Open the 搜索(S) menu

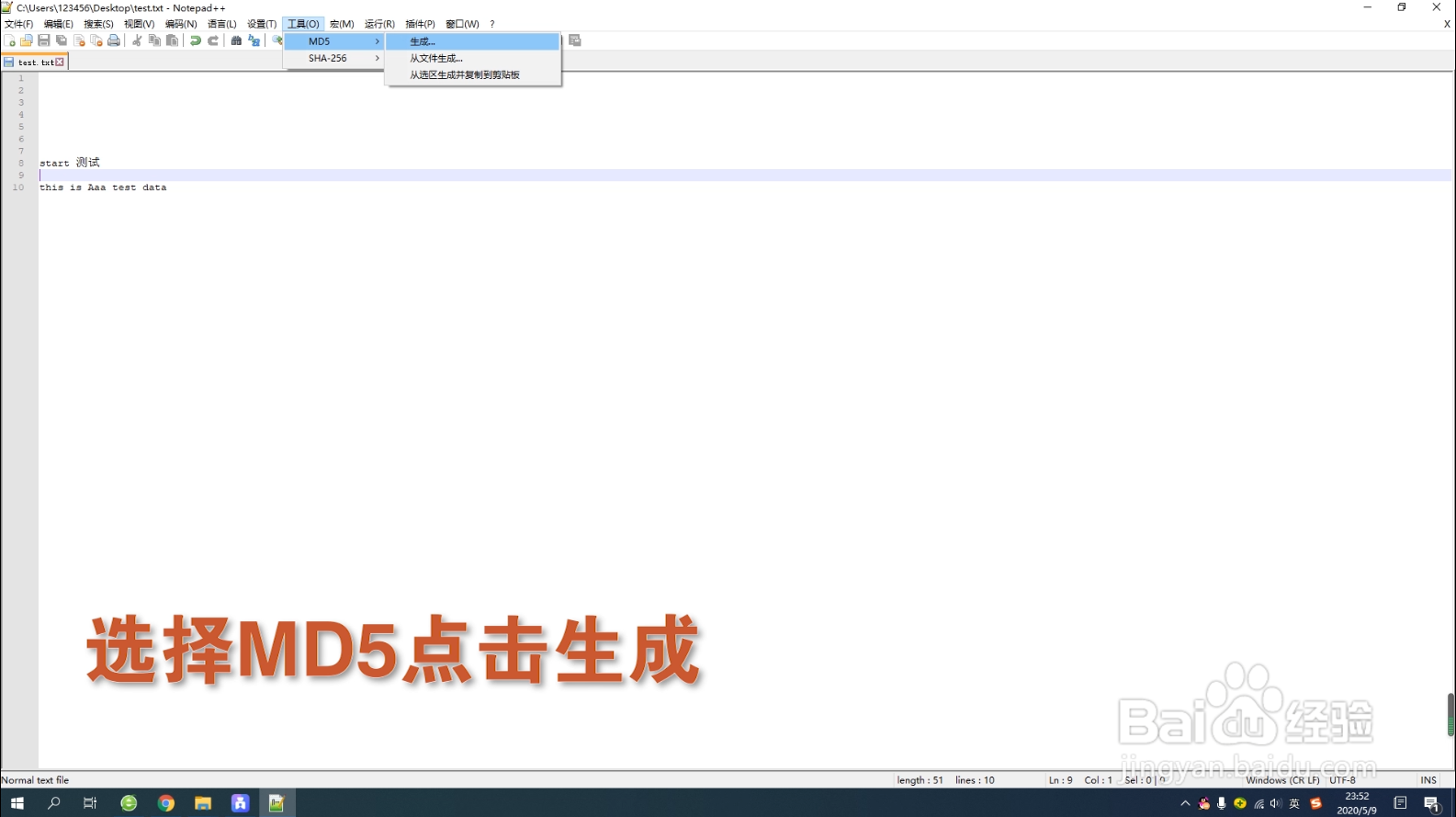point(99,24)
